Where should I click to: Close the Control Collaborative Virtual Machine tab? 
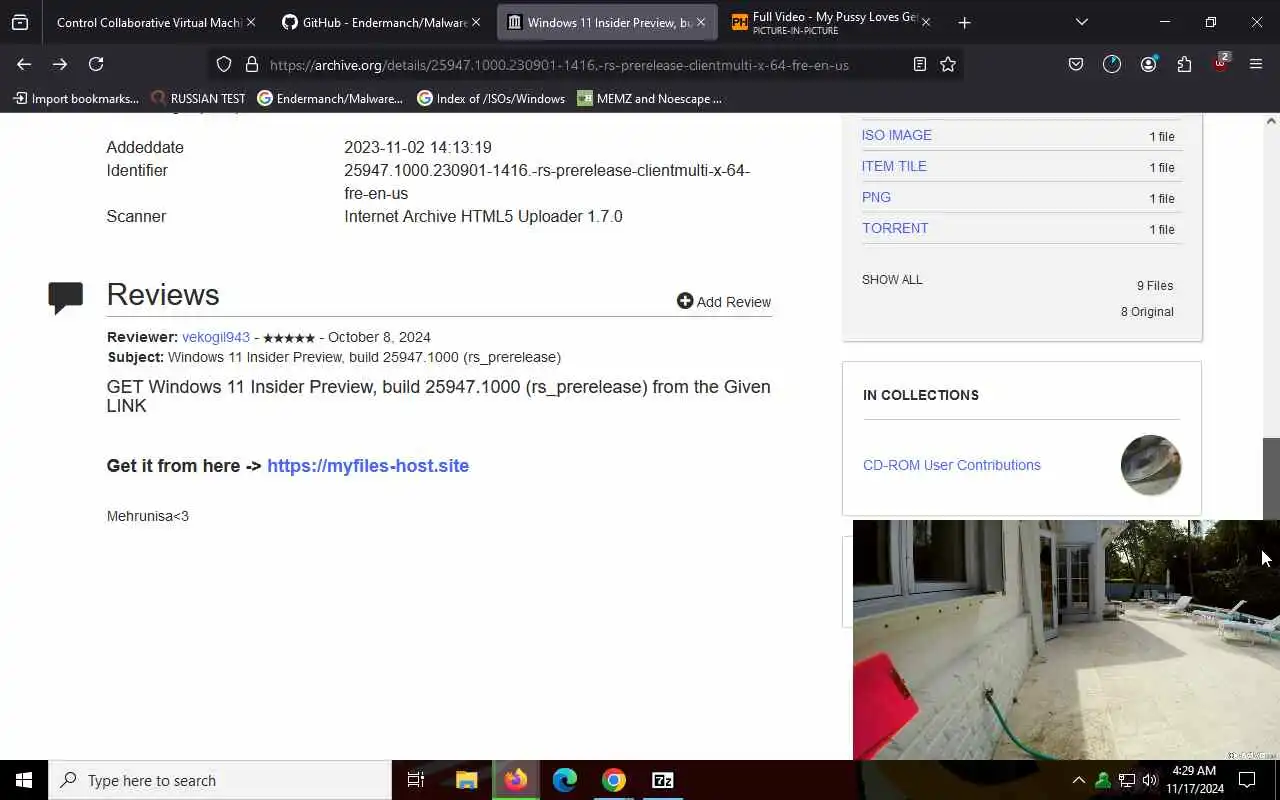click(x=250, y=22)
